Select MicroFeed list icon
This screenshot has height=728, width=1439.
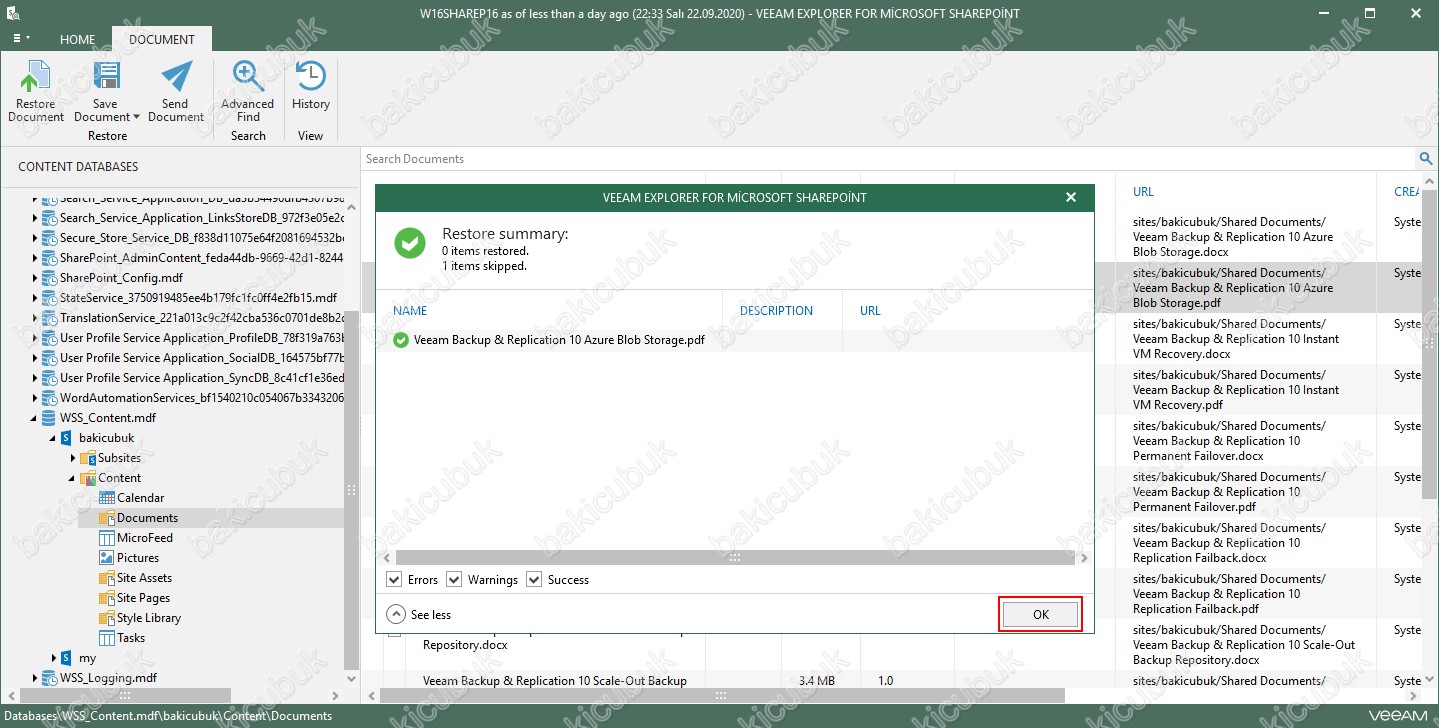107,538
